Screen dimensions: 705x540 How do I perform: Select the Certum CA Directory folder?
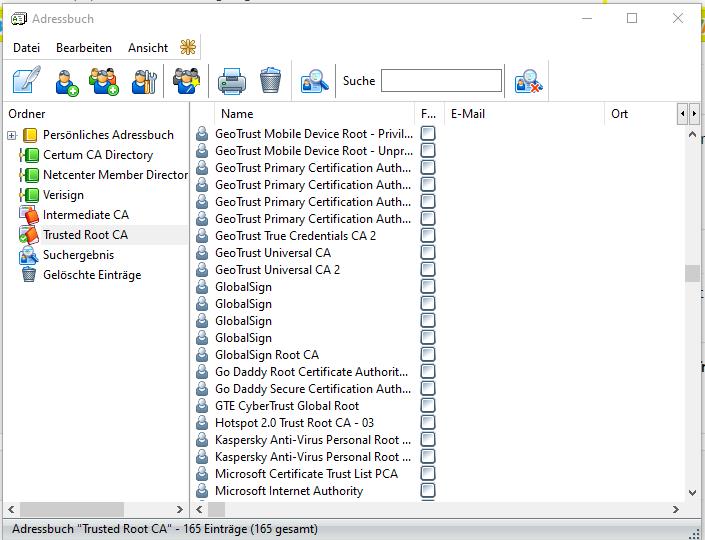pos(98,155)
